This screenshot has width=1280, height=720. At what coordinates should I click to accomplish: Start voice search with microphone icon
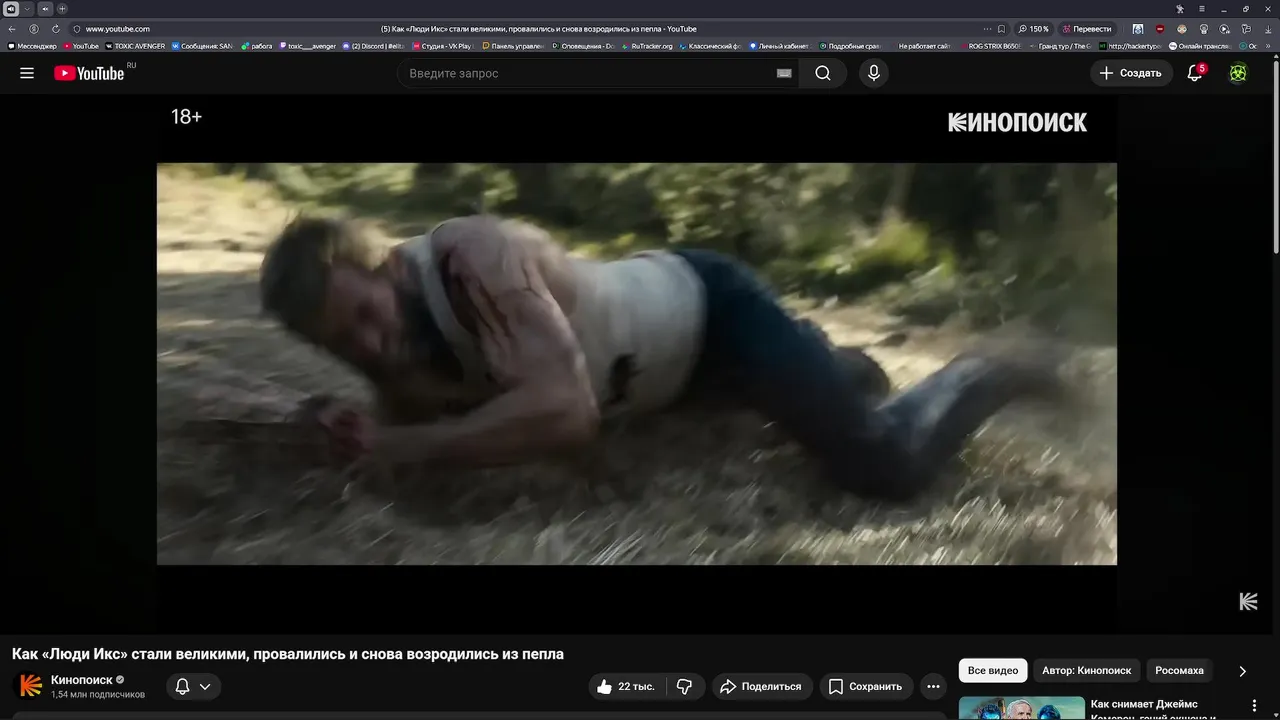(x=873, y=73)
